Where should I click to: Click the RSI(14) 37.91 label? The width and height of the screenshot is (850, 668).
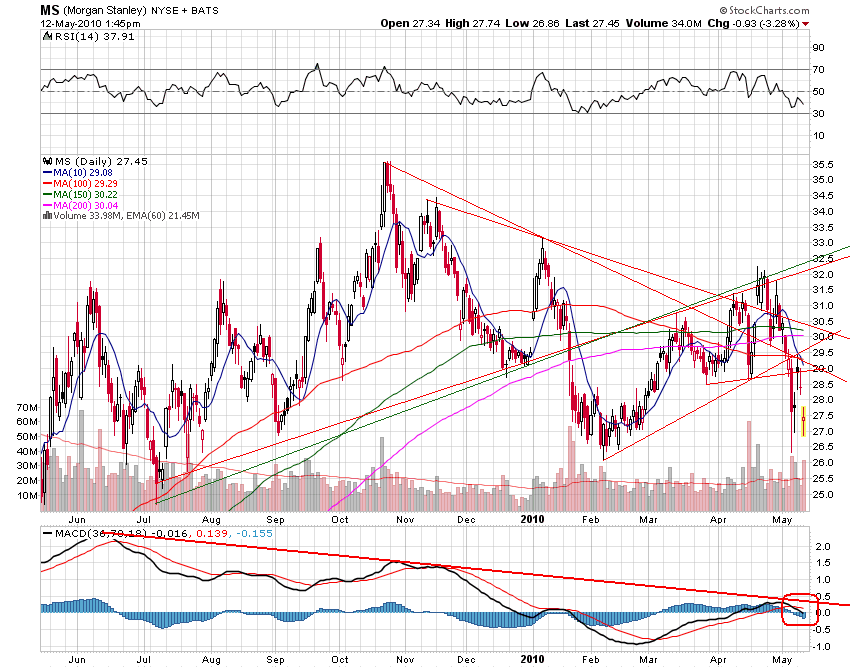94,36
